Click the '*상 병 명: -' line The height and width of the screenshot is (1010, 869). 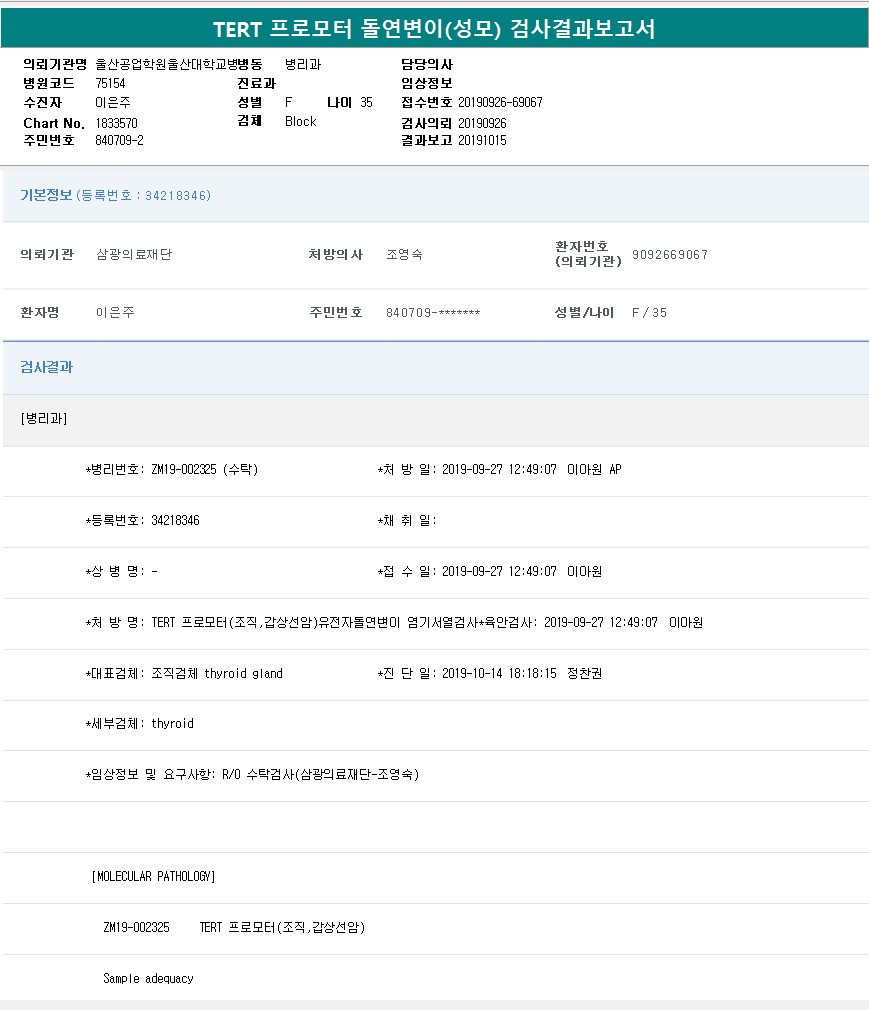[x=121, y=571]
